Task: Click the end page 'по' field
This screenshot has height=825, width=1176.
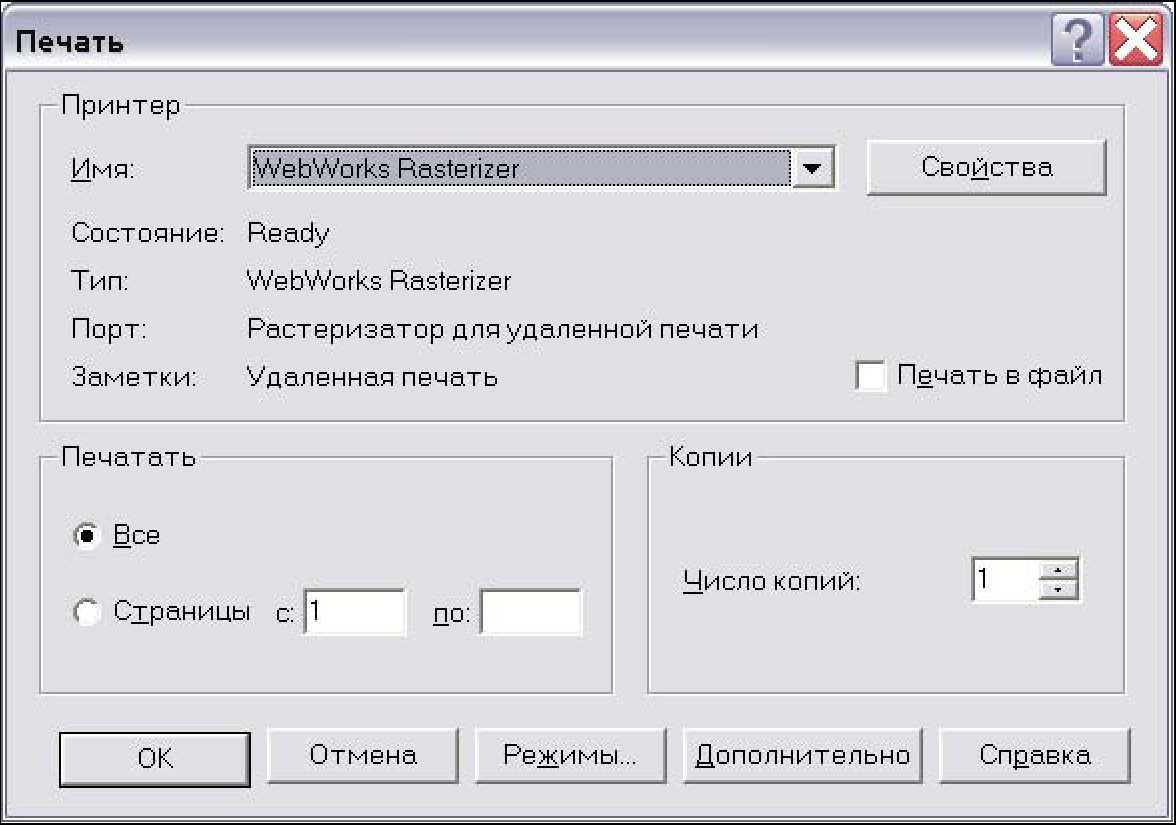Action: tap(530, 612)
